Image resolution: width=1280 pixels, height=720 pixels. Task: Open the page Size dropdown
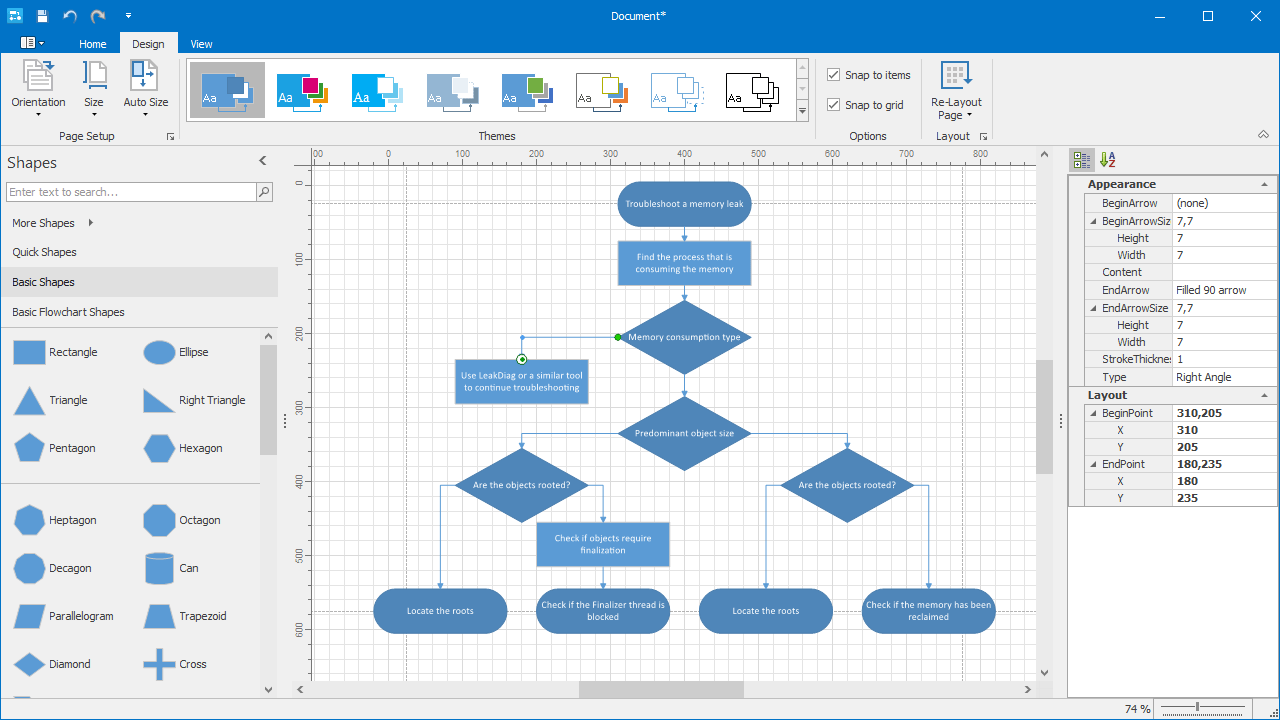click(x=94, y=89)
